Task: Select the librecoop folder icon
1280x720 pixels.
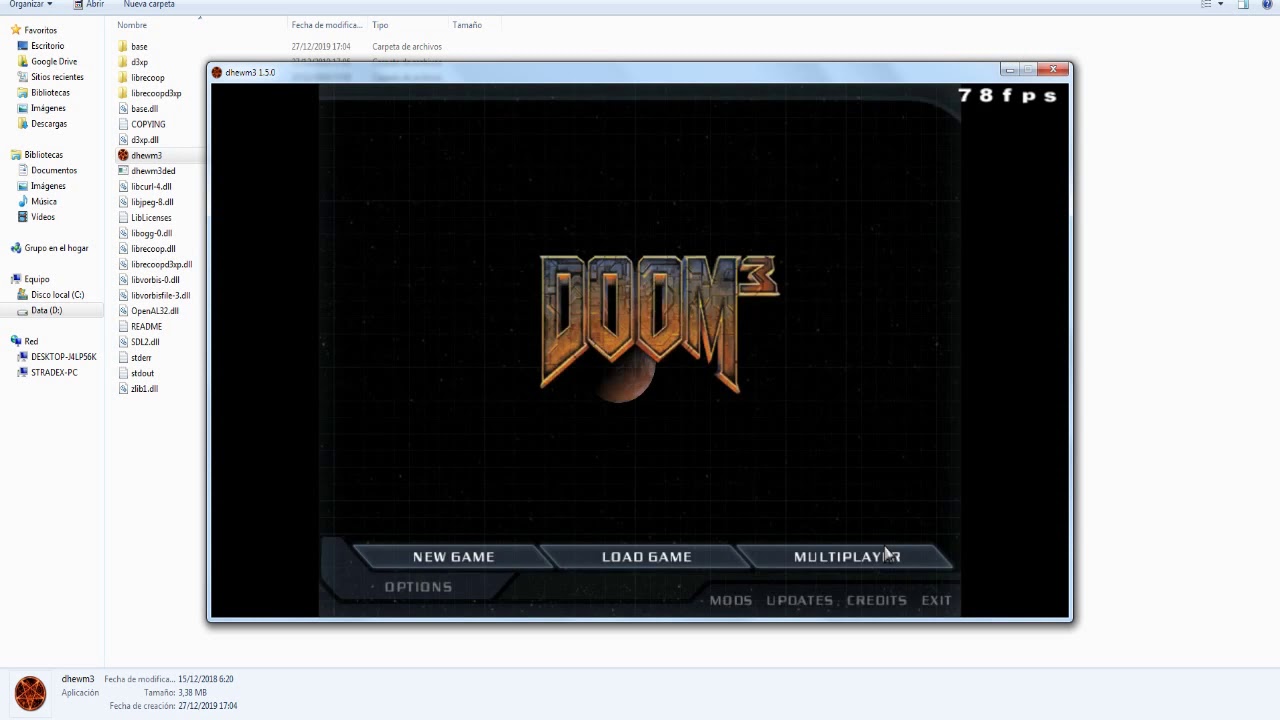Action: click(123, 78)
